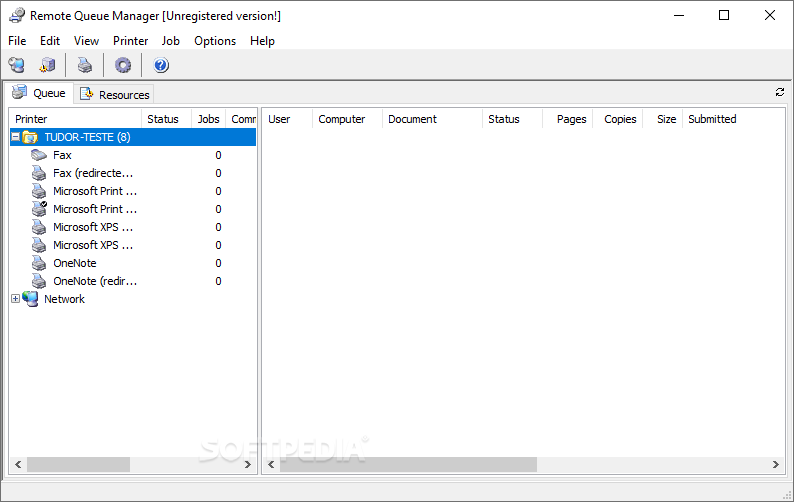
Task: Click the printer toolbar icon
Action: point(85,65)
